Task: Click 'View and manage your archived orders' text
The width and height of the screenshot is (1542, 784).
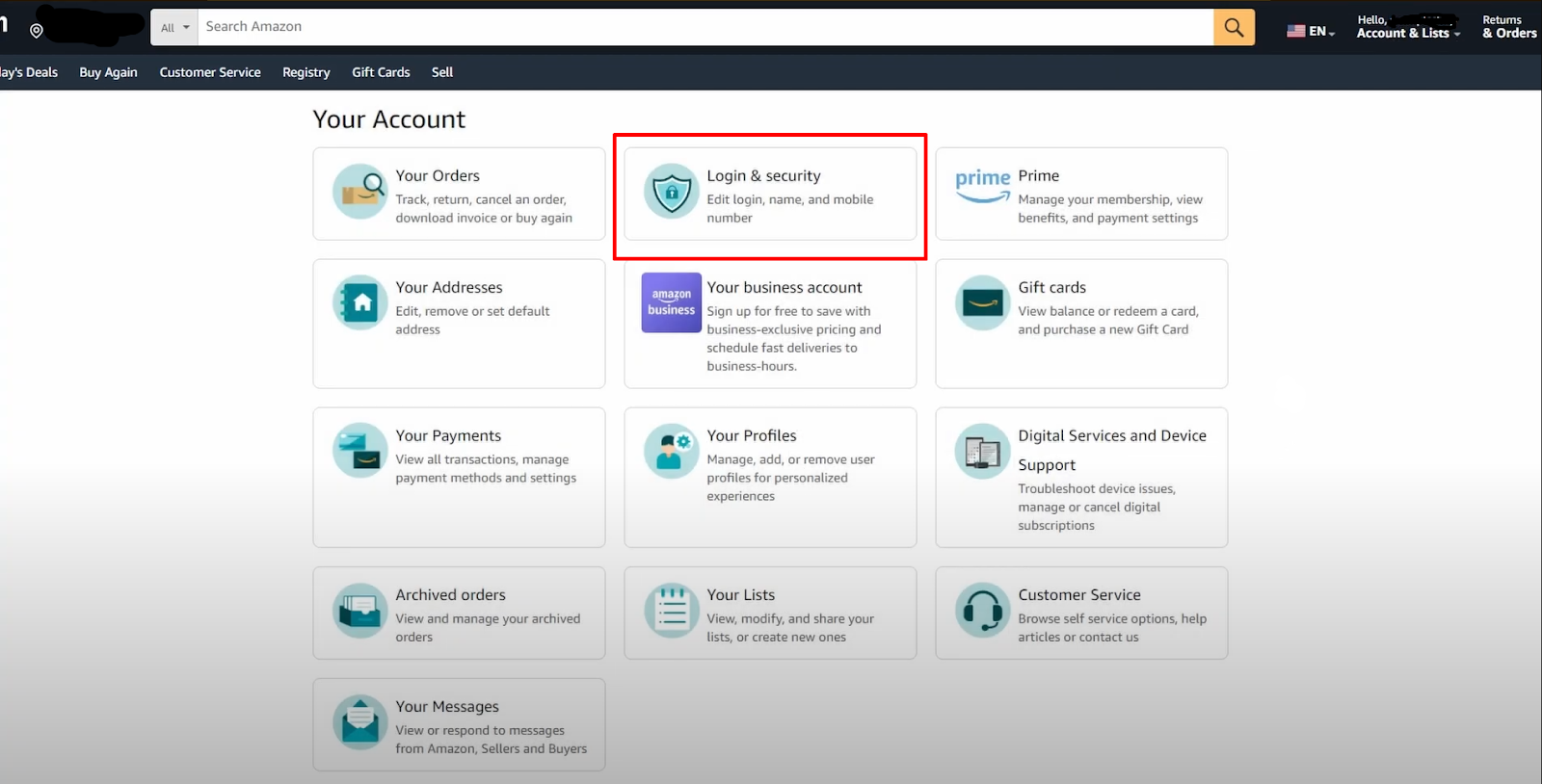Action: click(x=488, y=628)
